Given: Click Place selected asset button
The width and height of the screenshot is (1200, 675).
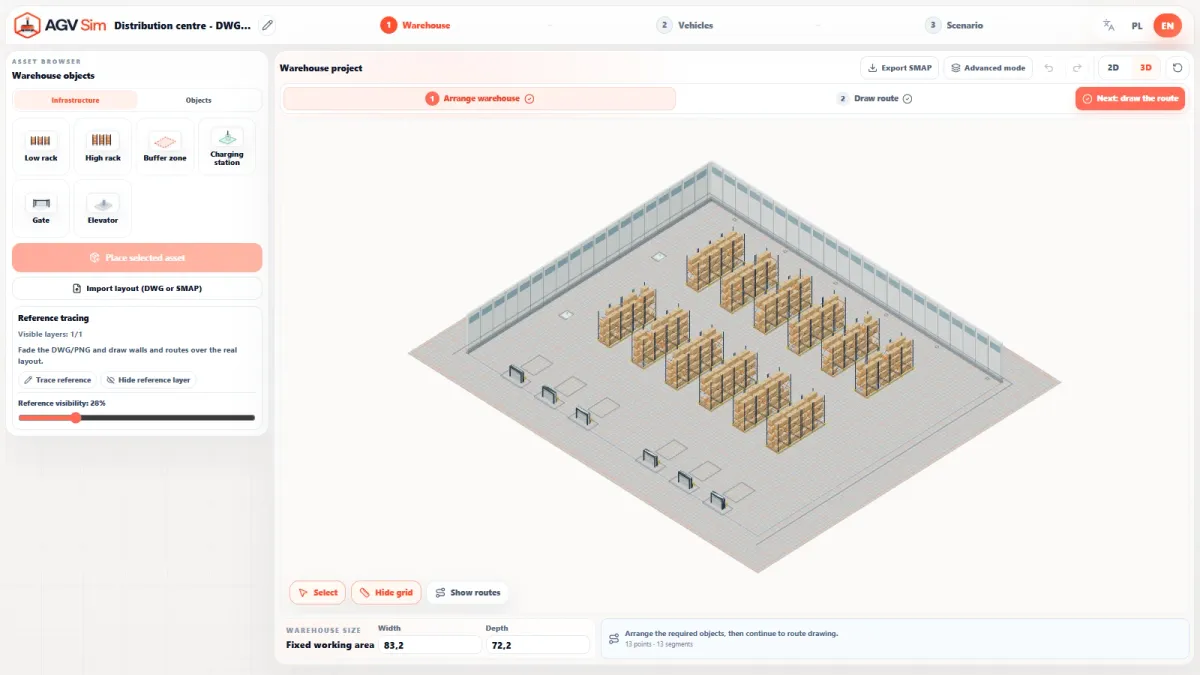Looking at the screenshot, I should [137, 258].
